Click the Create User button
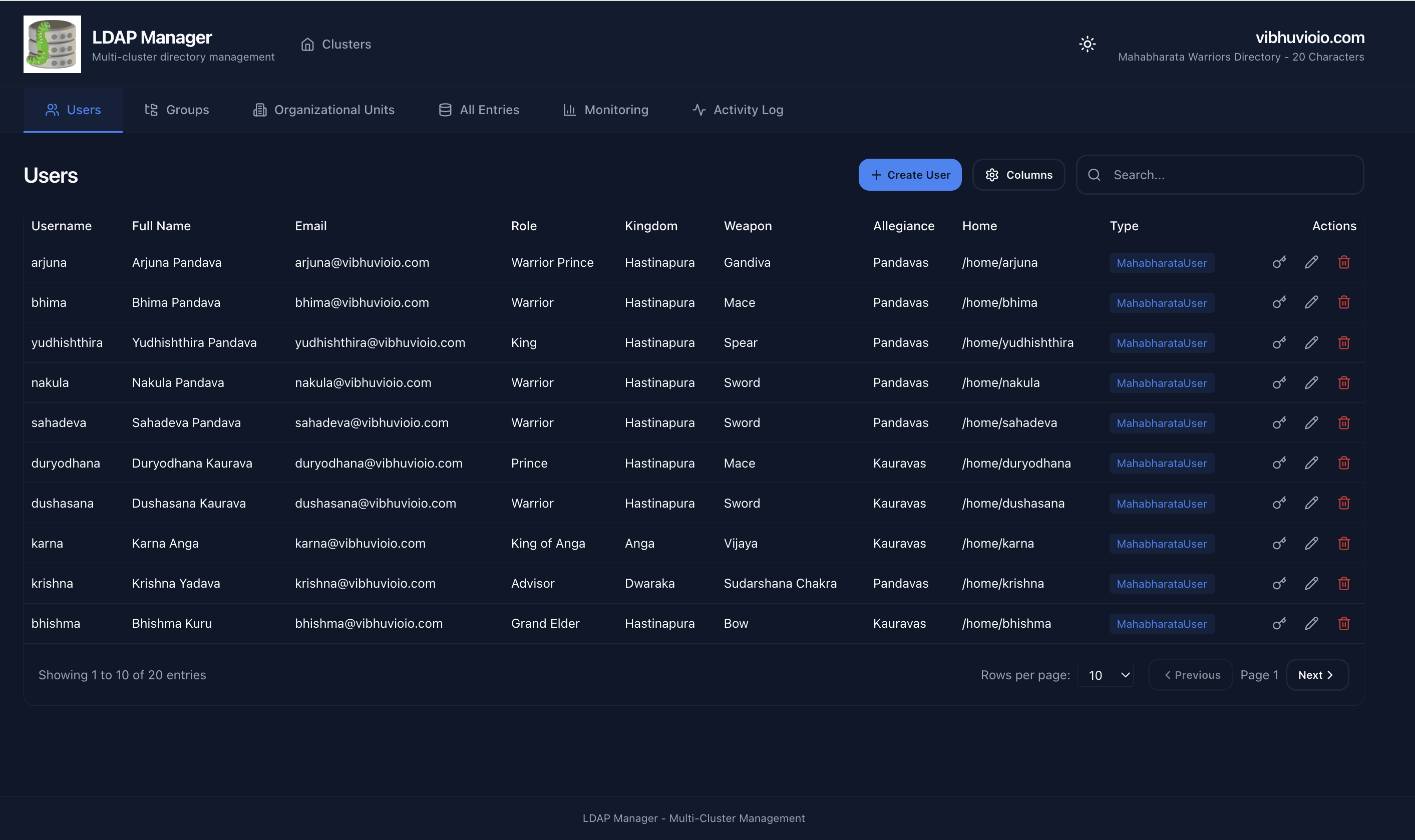 909,175
